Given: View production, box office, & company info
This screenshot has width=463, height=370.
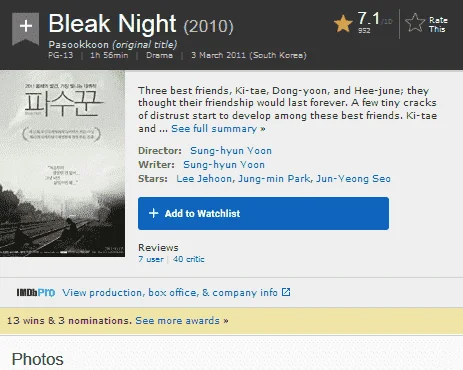Looking at the screenshot, I should [x=170, y=293].
